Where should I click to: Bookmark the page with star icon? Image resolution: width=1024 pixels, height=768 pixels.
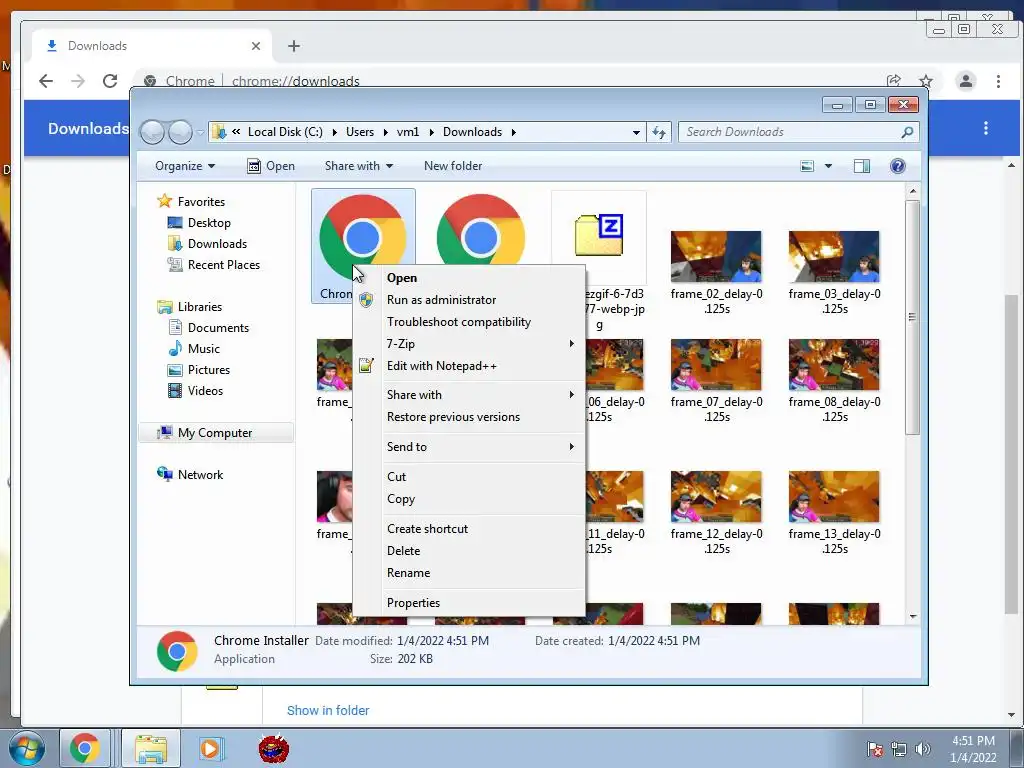tap(925, 81)
